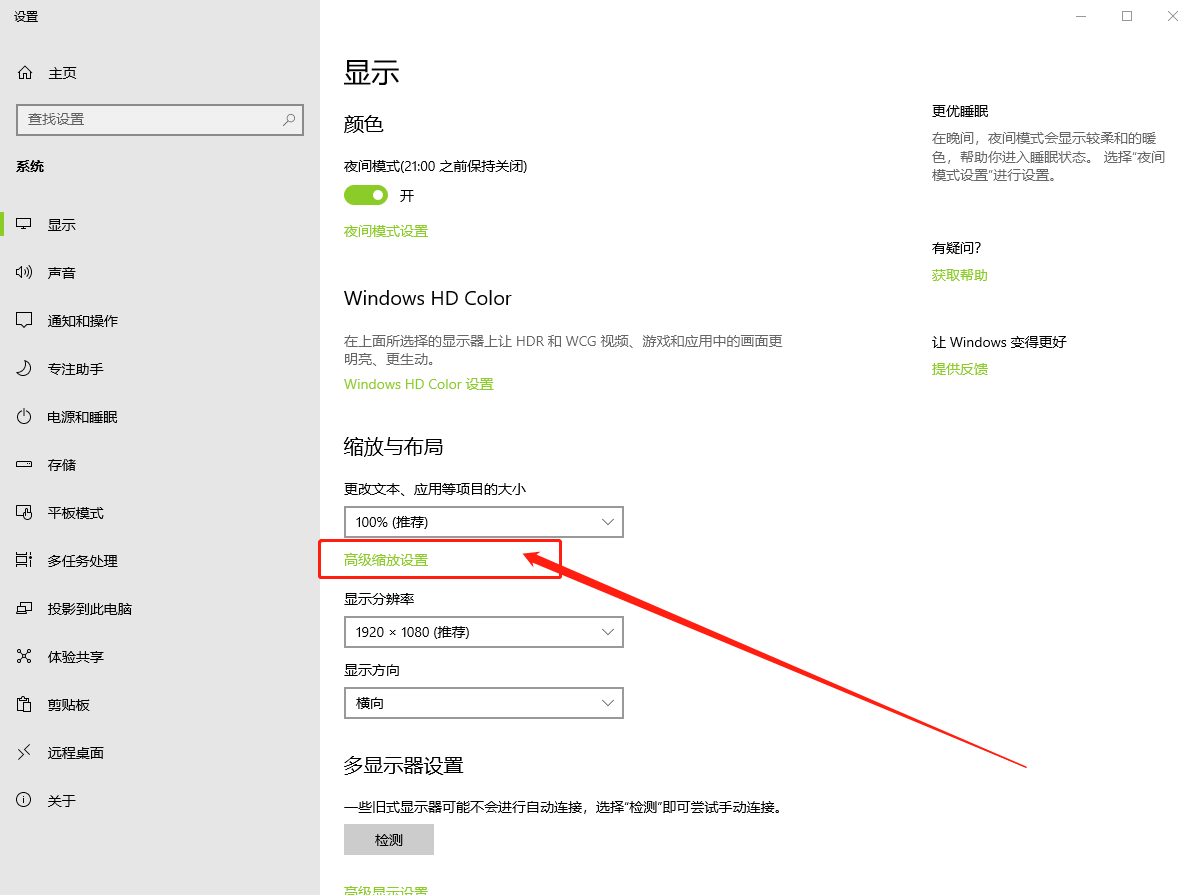Open 高级缩放设置 link
This screenshot has width=1196, height=895.
pos(386,560)
